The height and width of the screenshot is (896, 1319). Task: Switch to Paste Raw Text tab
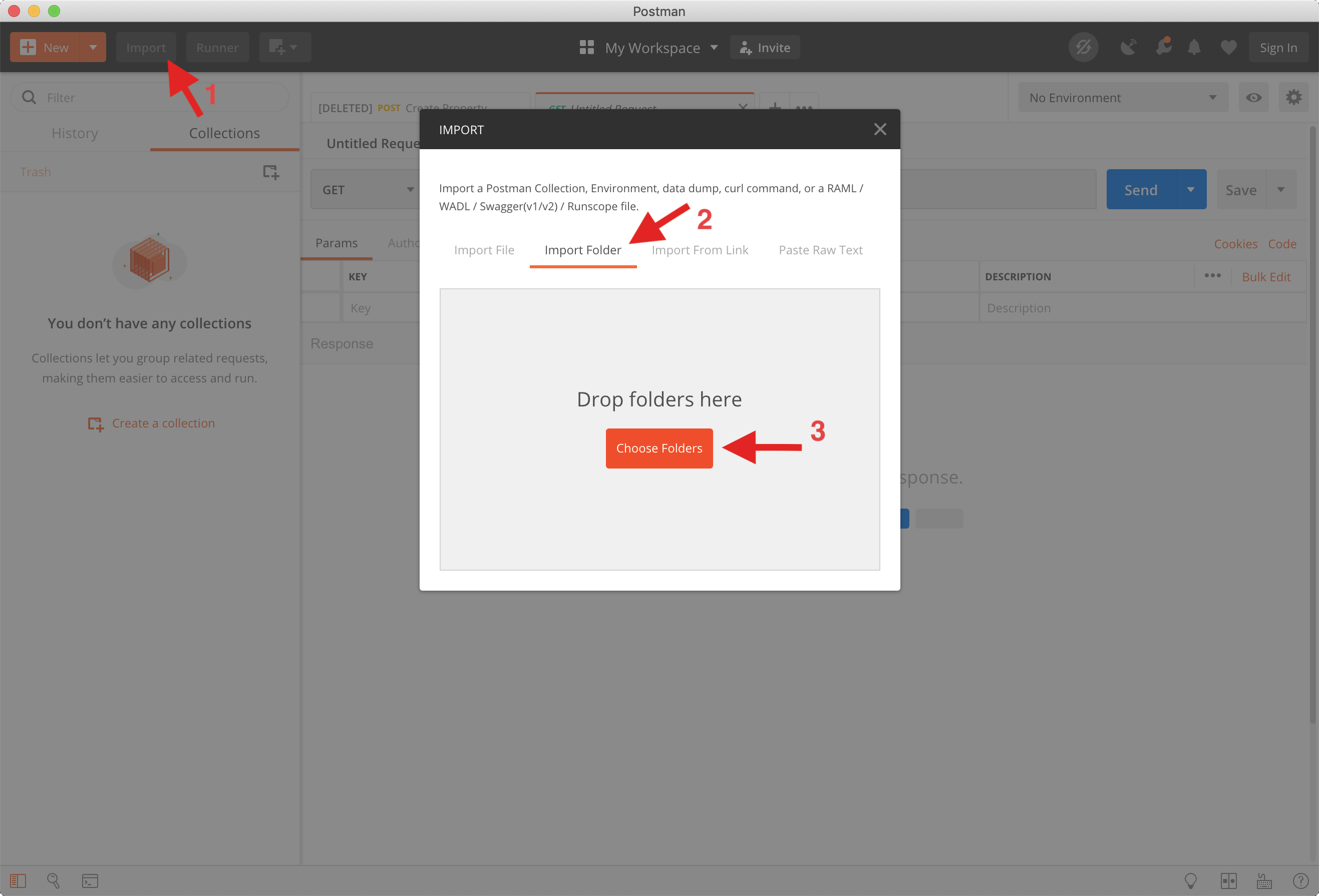(821, 250)
